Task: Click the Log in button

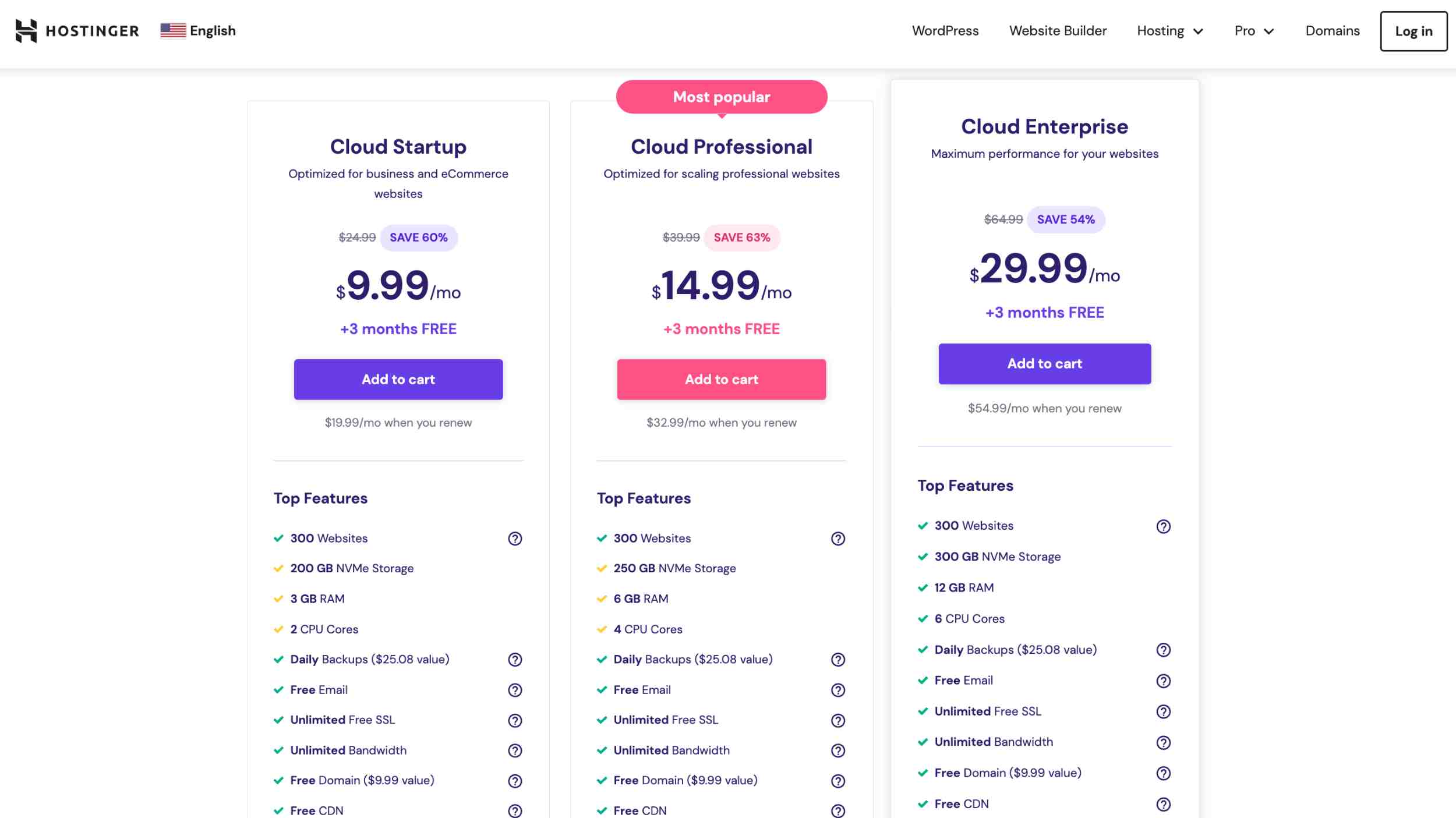Action: [1413, 31]
